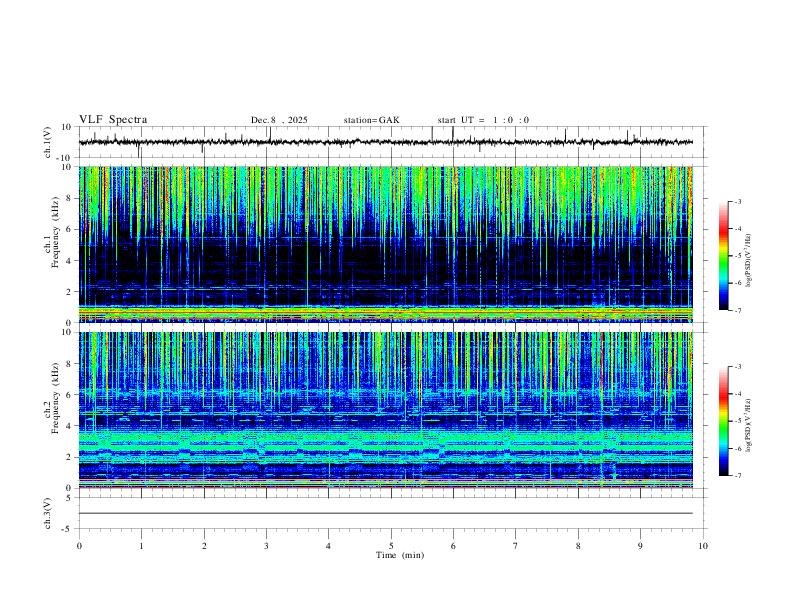Click time axis tick label "5"
This screenshot has width=792, height=612.
[x=391, y=546]
